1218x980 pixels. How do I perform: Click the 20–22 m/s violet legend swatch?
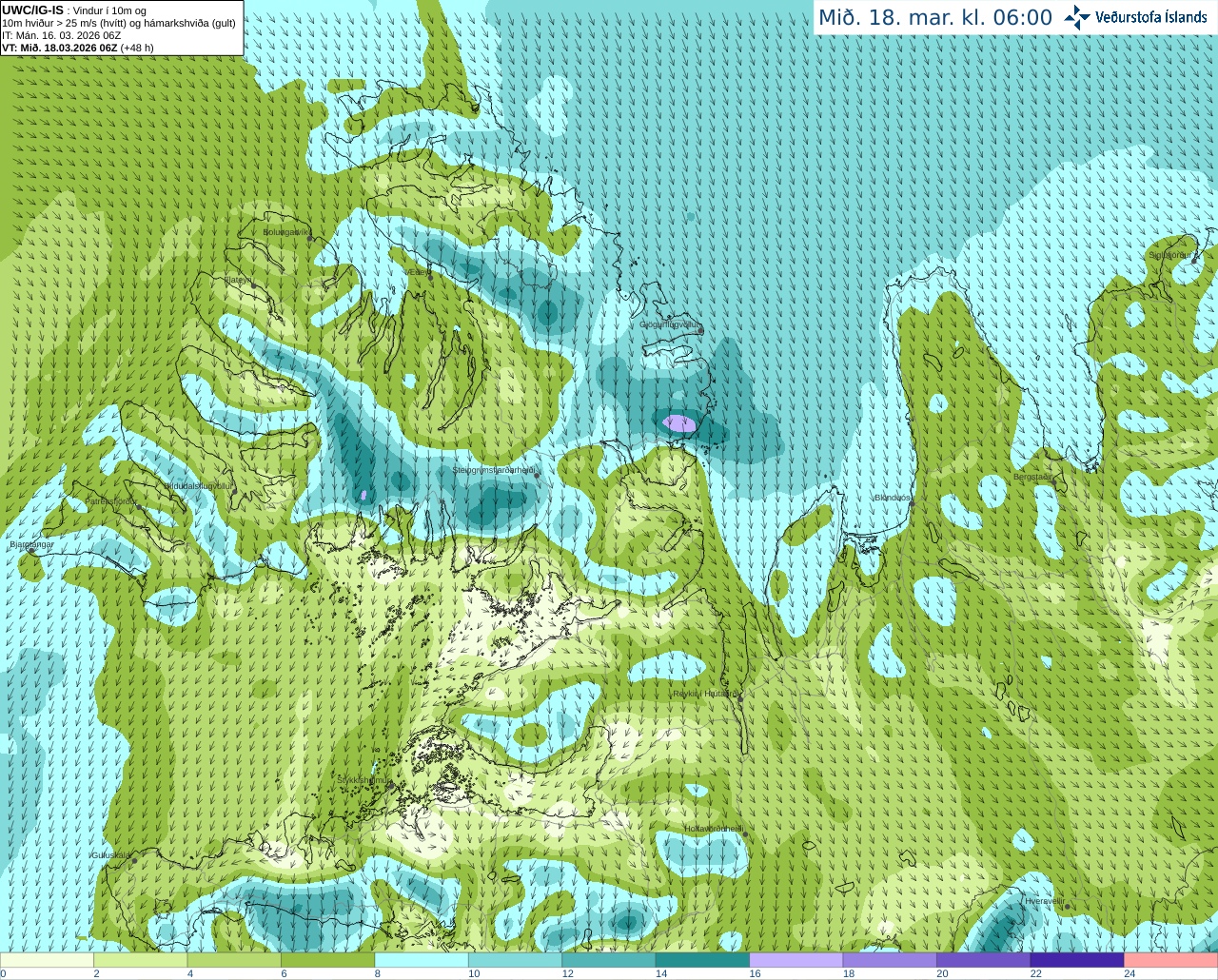984,960
